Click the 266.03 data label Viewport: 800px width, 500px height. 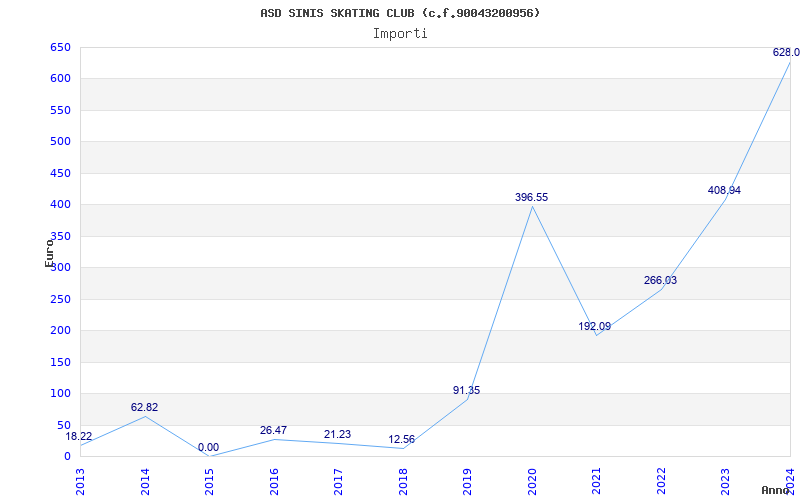(x=660, y=280)
